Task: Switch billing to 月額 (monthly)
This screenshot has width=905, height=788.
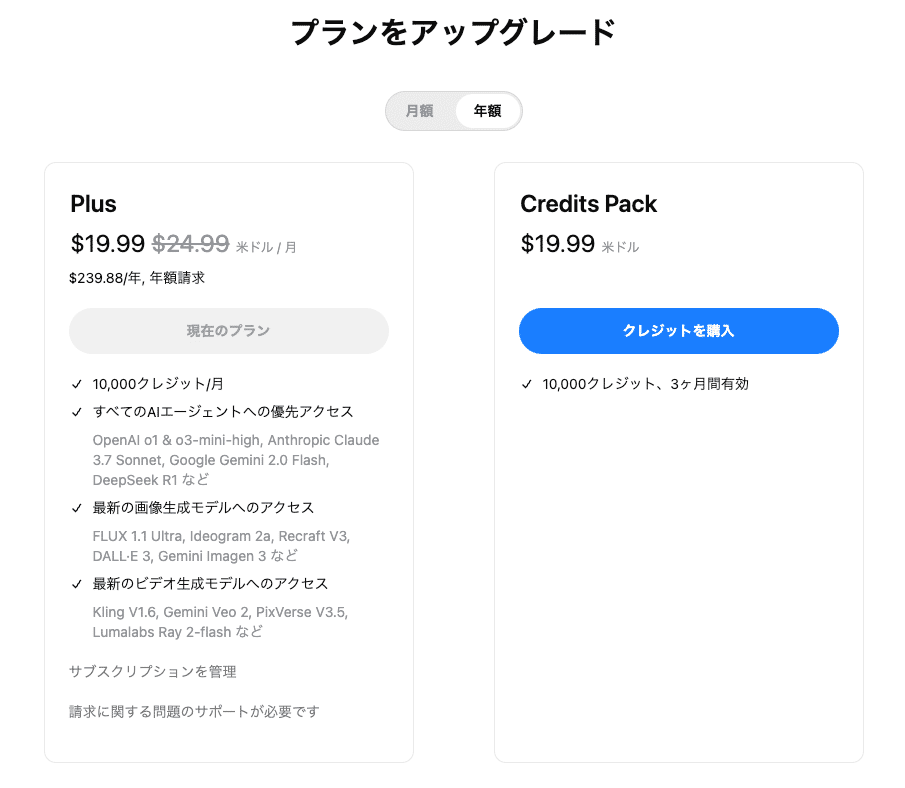Action: pyautogui.click(x=419, y=111)
